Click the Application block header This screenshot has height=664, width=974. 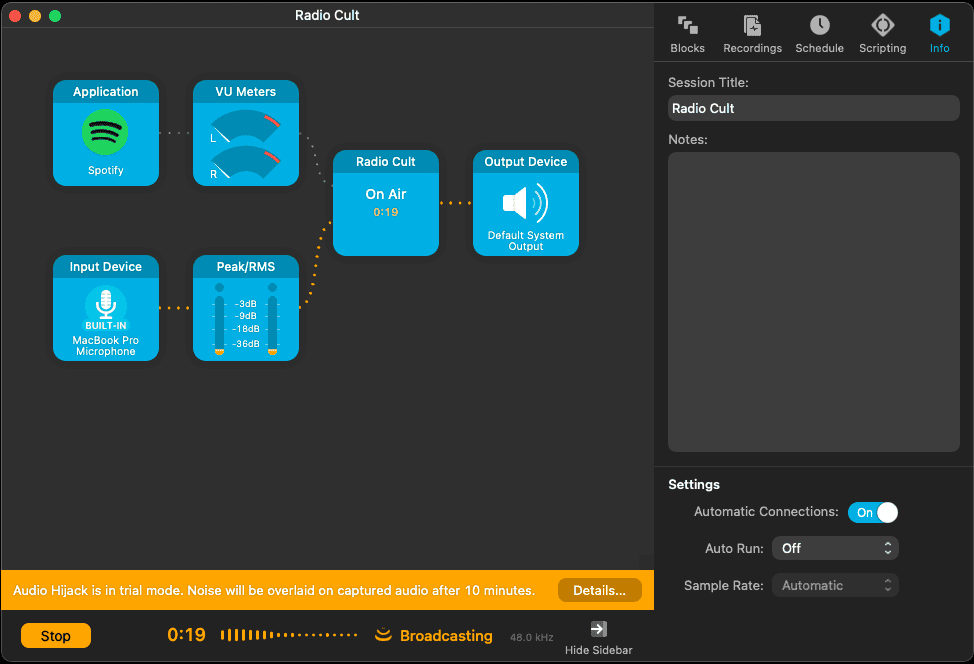(x=106, y=91)
